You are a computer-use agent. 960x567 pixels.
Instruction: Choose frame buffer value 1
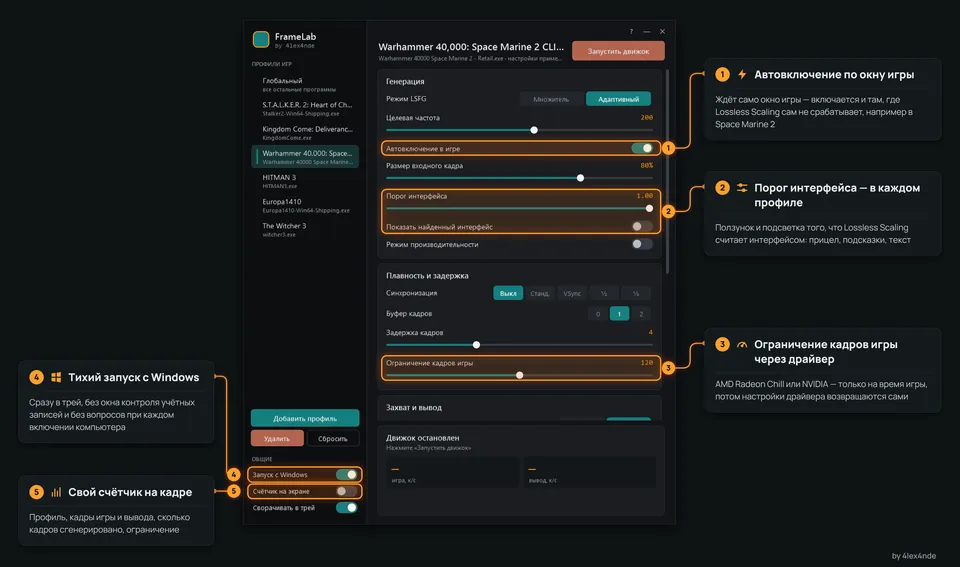[x=619, y=314]
